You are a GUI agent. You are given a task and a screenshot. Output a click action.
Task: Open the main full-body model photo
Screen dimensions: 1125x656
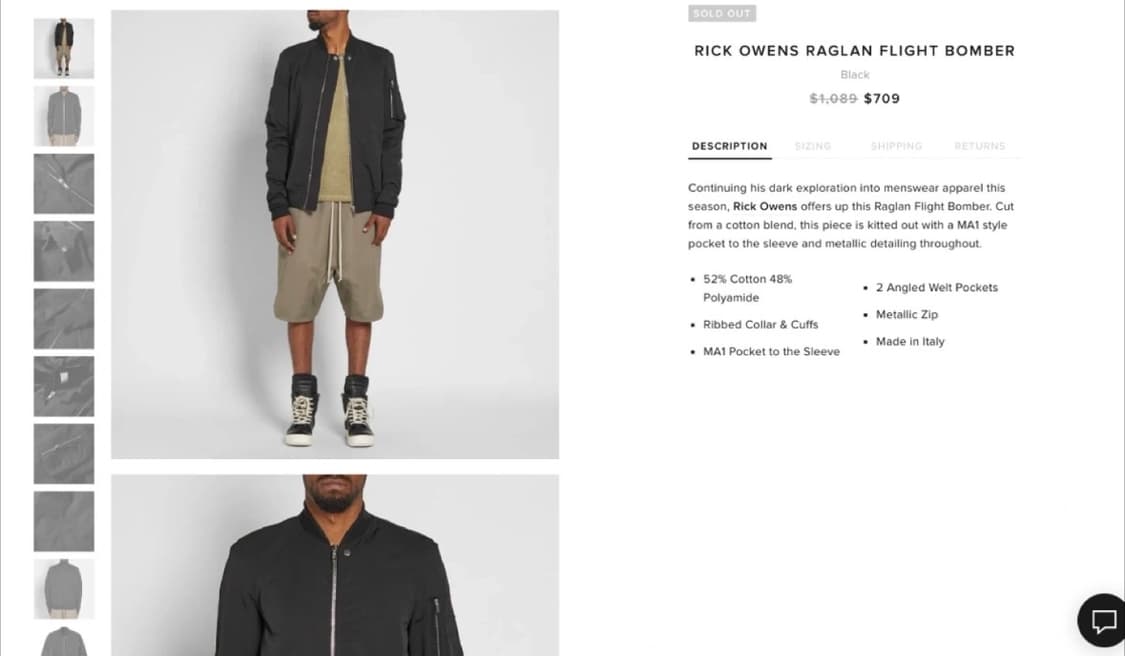point(335,235)
